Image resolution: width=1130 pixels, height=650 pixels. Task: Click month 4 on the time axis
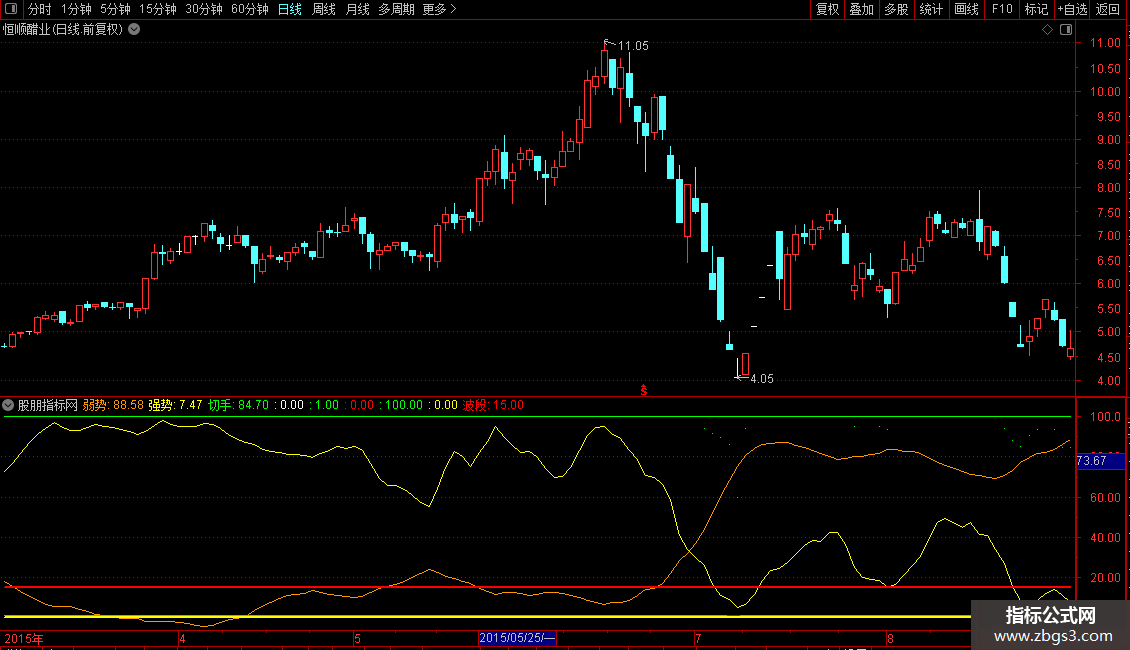coord(182,638)
